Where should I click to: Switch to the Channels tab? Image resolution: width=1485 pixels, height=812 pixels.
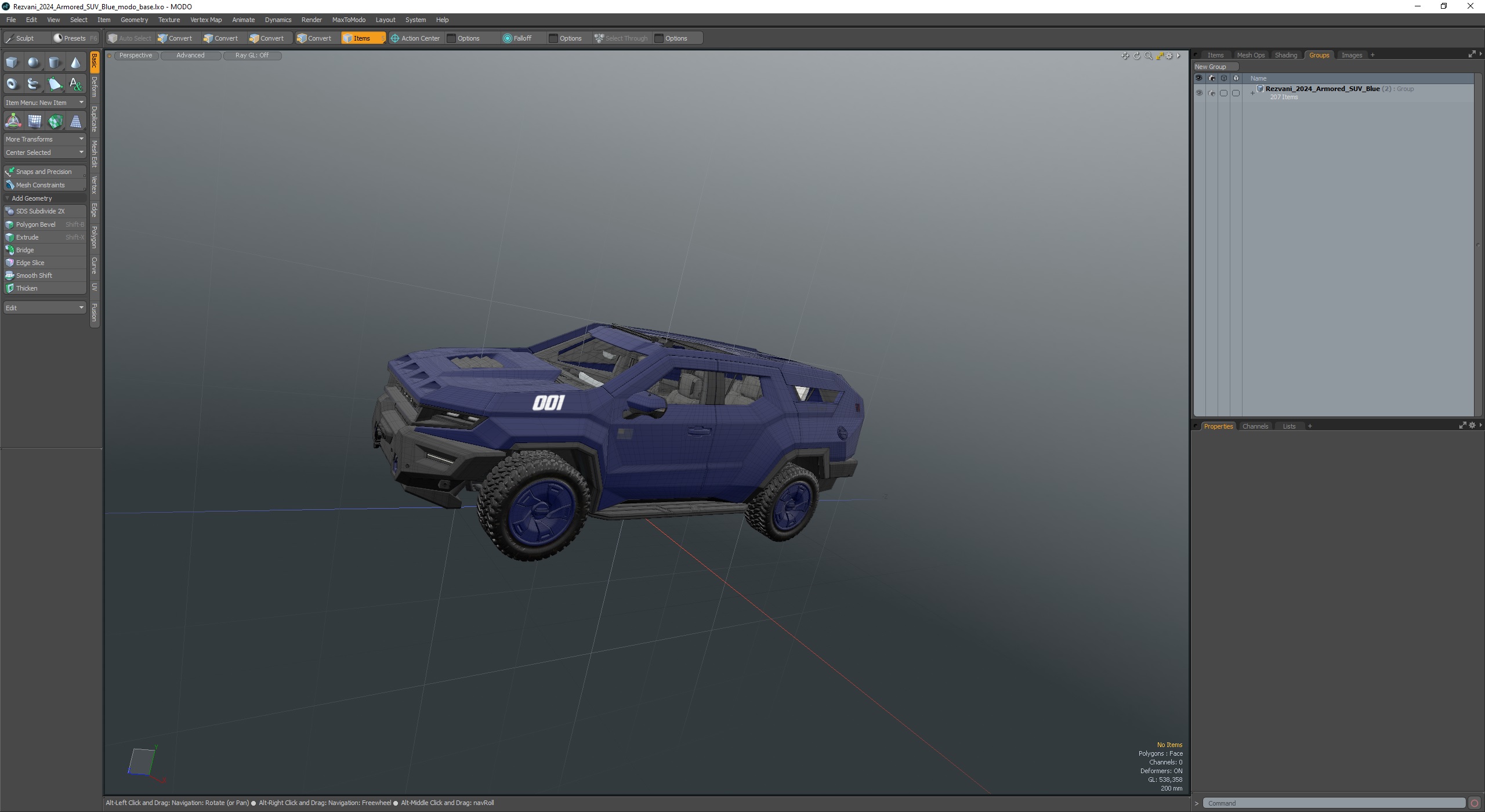1255,426
